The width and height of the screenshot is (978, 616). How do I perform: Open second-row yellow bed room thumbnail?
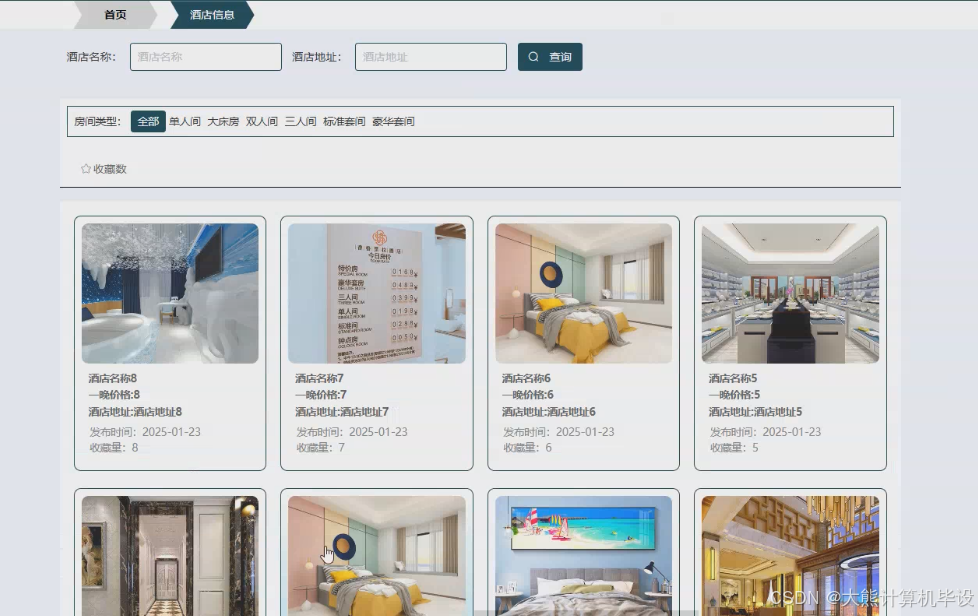377,556
